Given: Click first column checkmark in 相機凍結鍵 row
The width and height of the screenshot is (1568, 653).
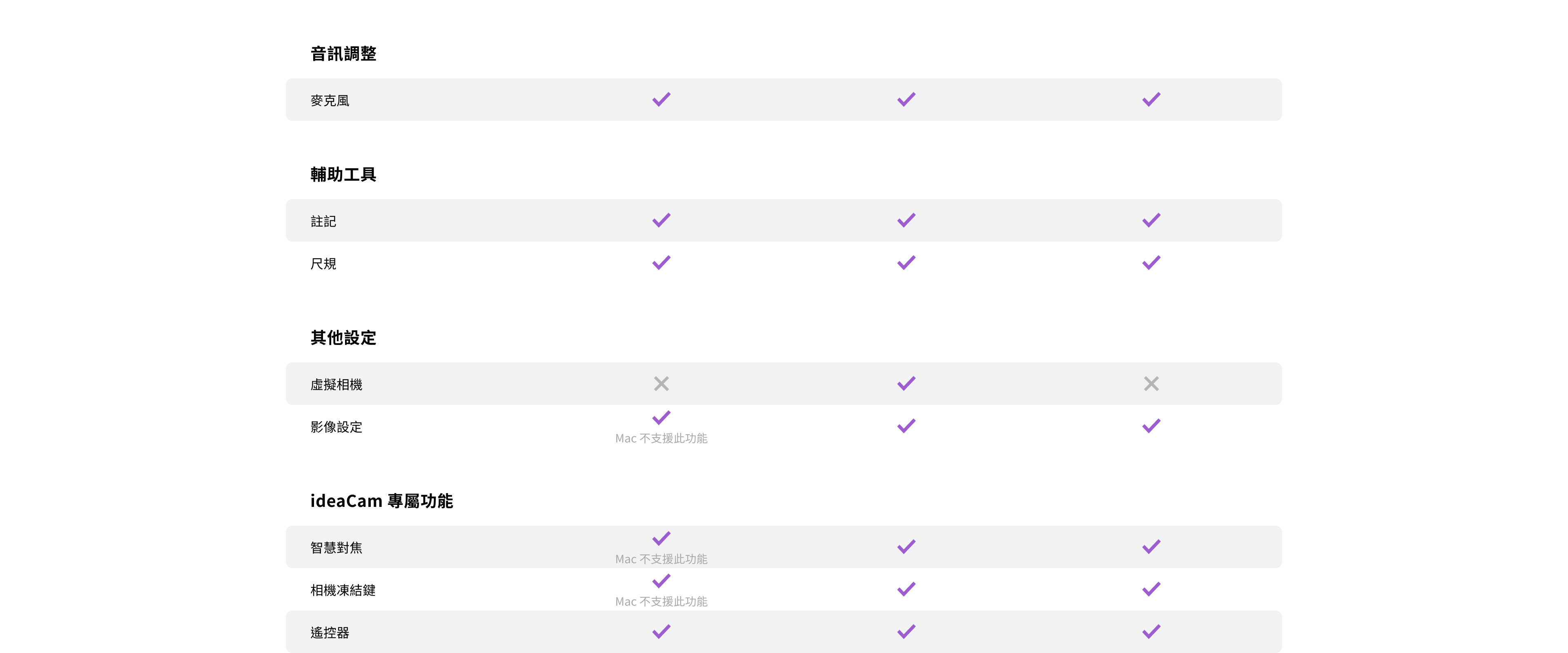Looking at the screenshot, I should (661, 581).
